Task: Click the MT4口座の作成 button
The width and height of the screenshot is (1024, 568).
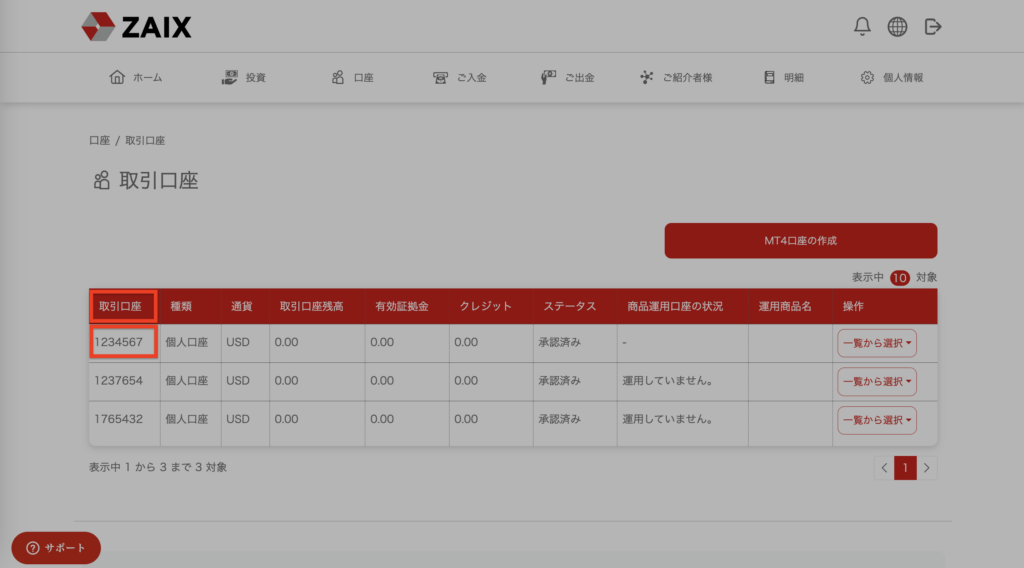Action: click(x=800, y=241)
